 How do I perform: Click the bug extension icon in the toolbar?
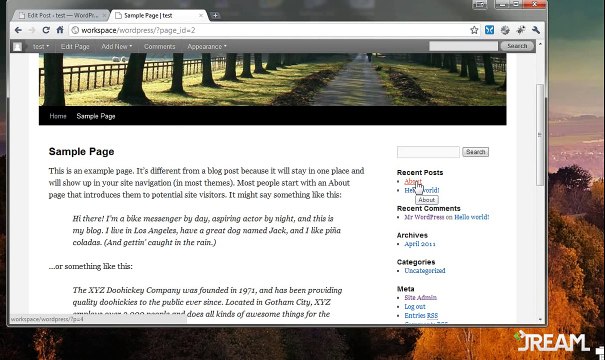click(521, 30)
